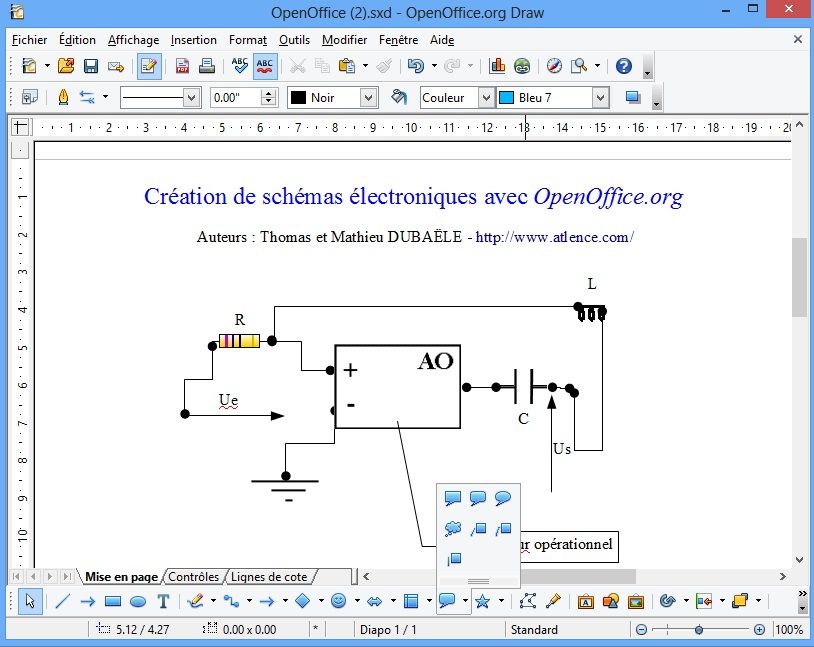The height and width of the screenshot is (647, 814).
Task: Save the document with the floppy icon
Action: (91, 66)
